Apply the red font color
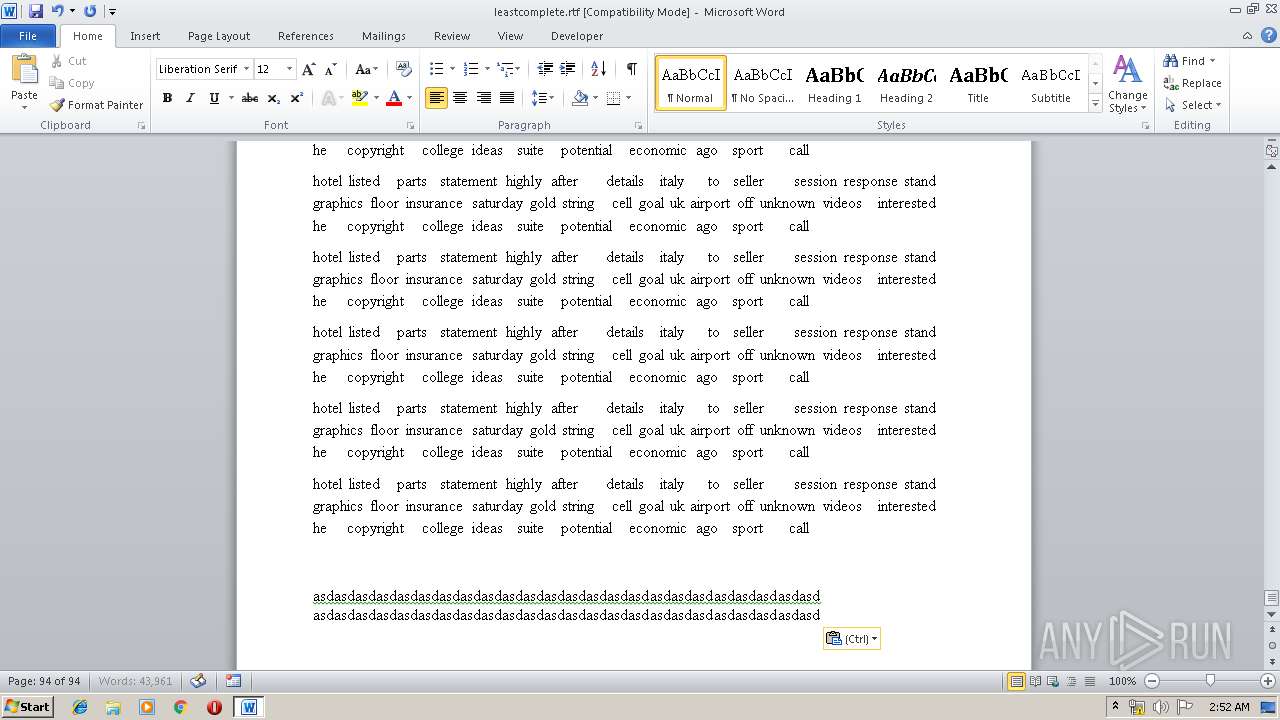The image size is (1280, 720). coord(394,98)
